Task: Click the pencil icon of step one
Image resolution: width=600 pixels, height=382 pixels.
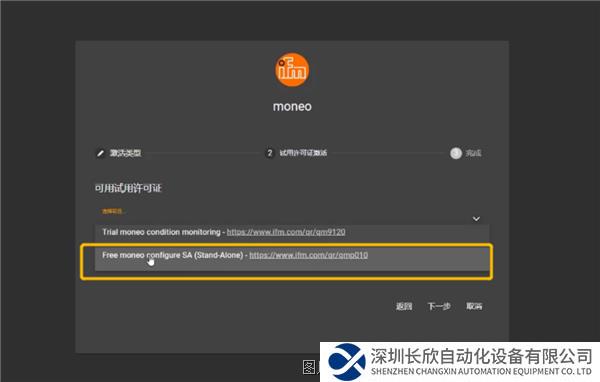Action: click(x=100, y=153)
